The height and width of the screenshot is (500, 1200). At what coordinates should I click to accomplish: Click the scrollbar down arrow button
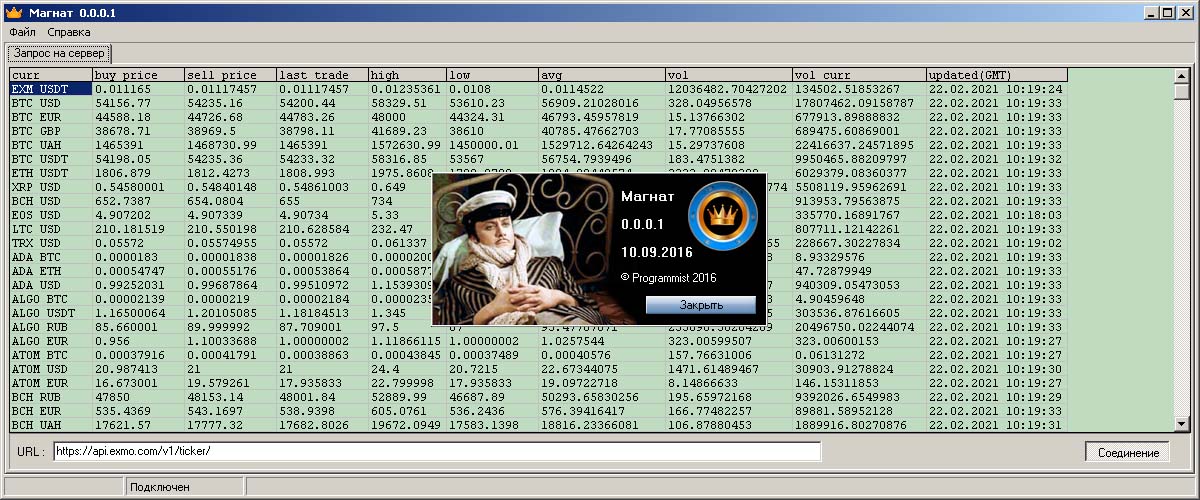pos(1181,425)
